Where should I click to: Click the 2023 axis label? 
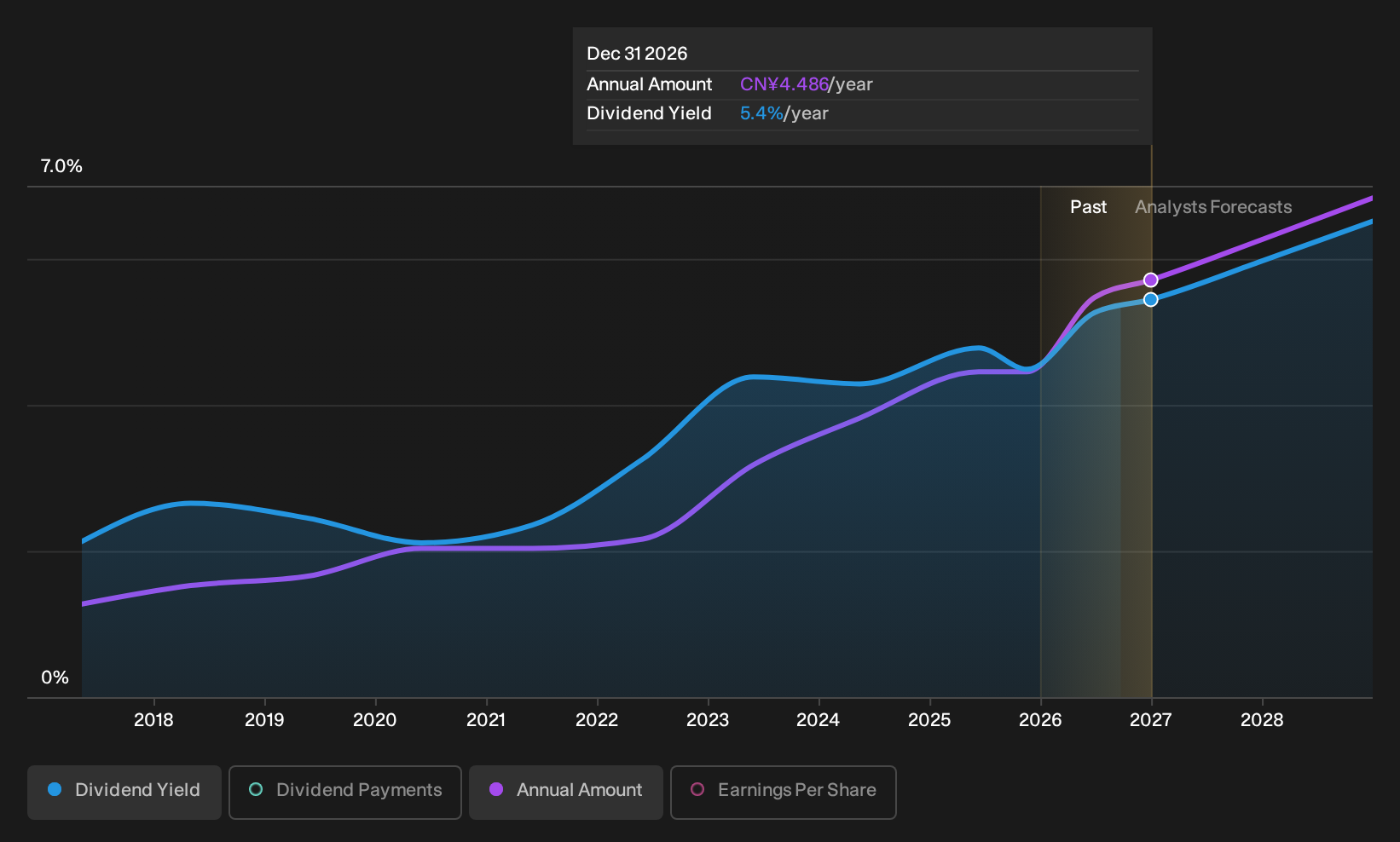pyautogui.click(x=708, y=720)
